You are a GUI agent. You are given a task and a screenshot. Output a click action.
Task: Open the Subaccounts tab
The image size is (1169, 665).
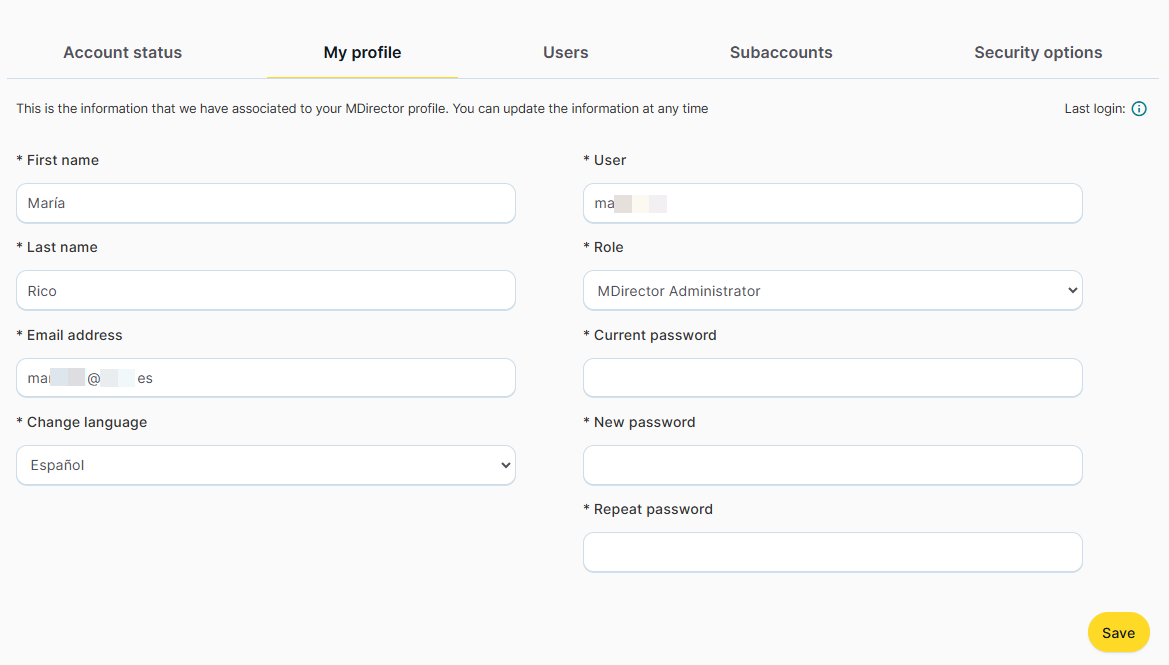tap(781, 53)
